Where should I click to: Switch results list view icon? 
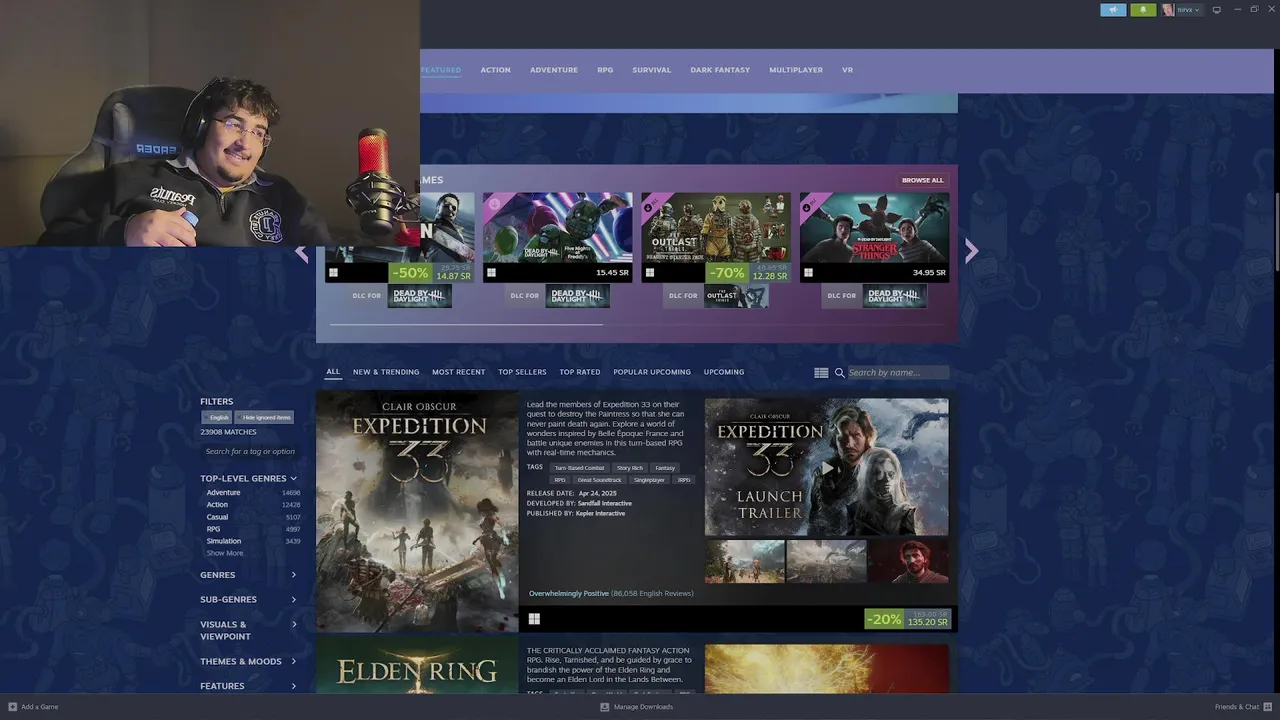point(821,372)
